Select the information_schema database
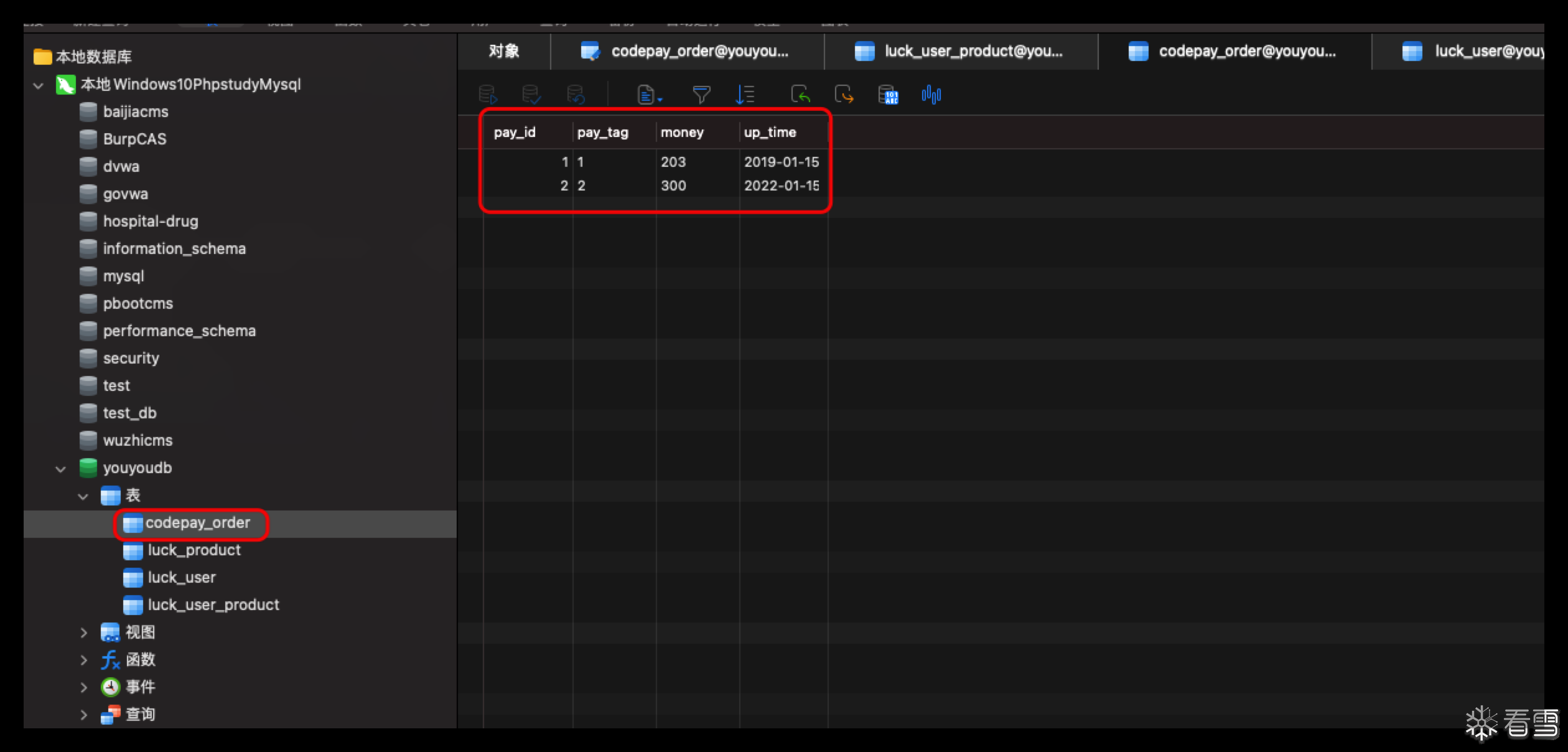This screenshot has width=1568, height=752. 174,248
